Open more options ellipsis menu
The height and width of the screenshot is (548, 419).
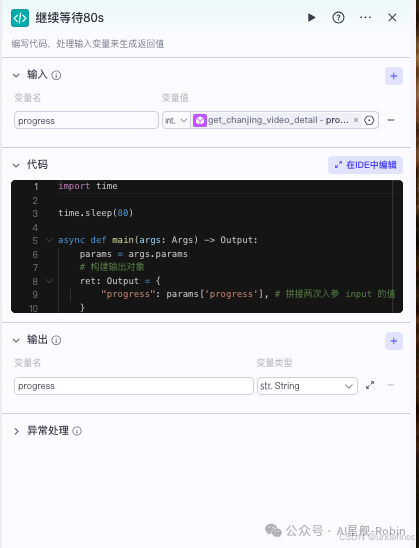[x=365, y=17]
